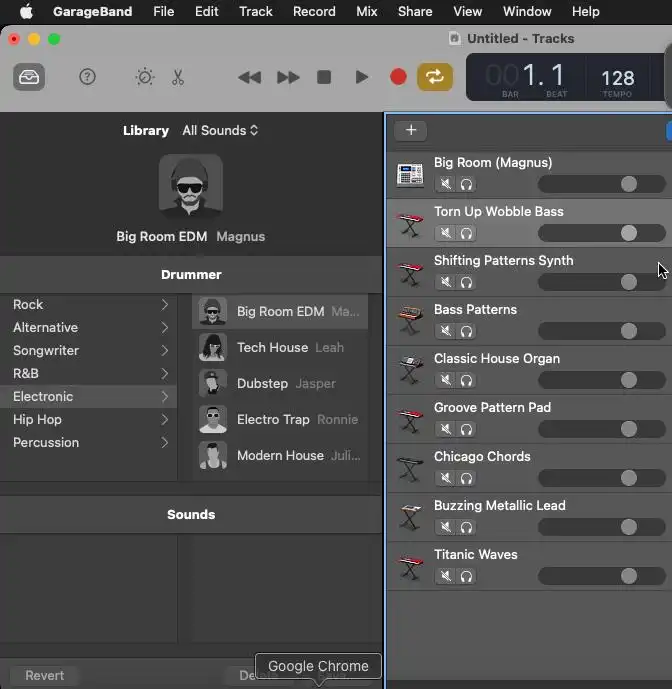Open the Record menu
This screenshot has width=672, height=689.
314,11
